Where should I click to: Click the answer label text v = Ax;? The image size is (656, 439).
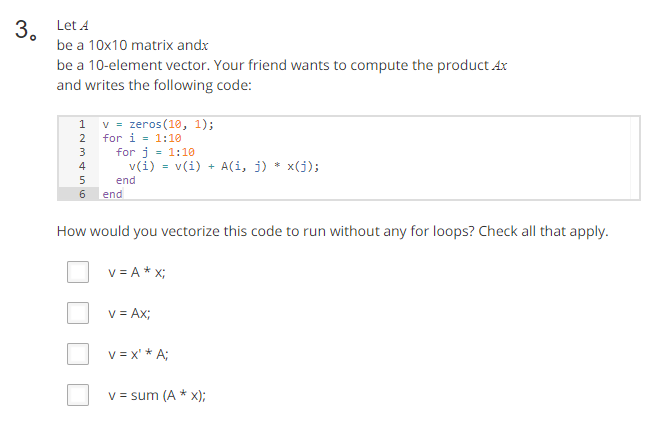129,313
